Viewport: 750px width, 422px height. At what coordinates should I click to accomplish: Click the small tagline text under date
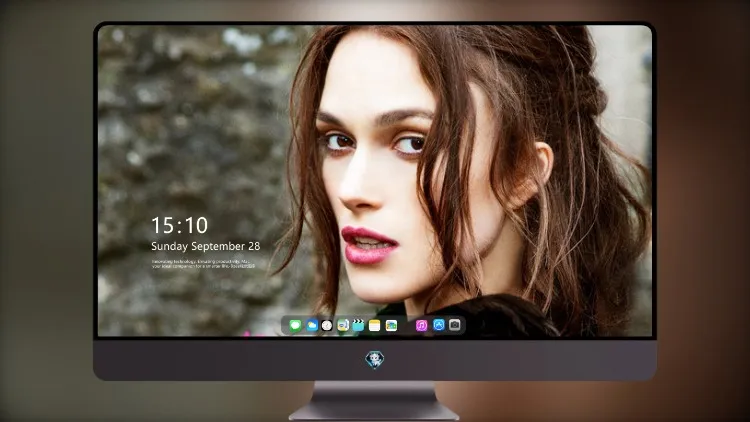203,264
